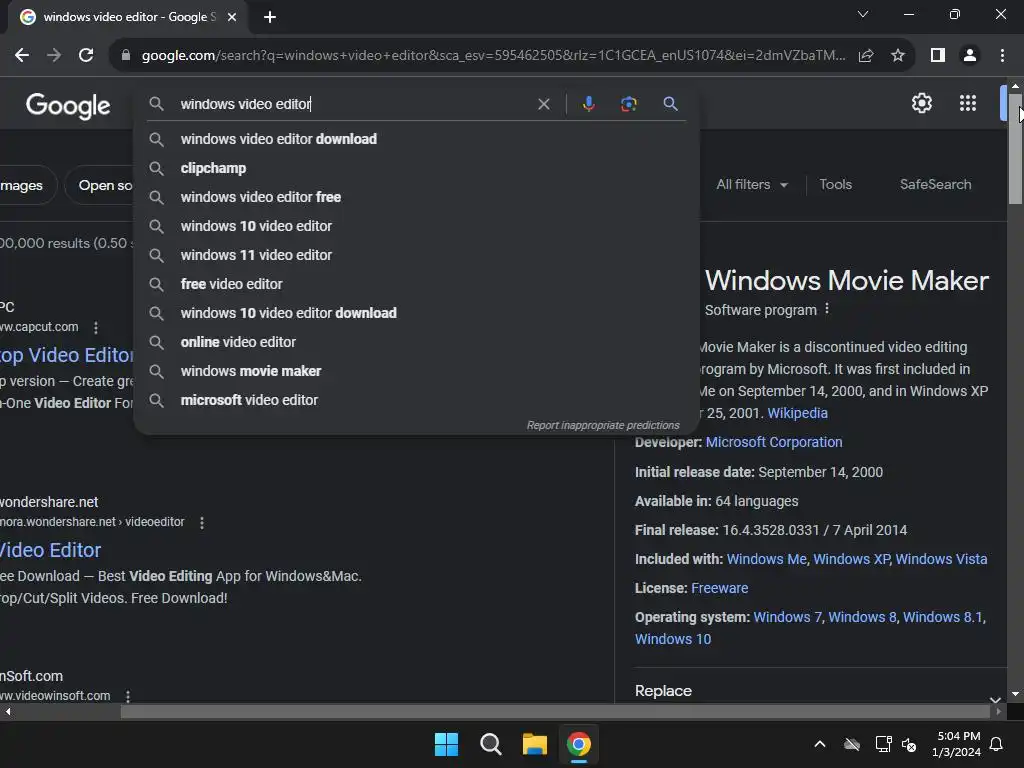Close the windows video editor tab
This screenshot has width=1024, height=768.
(x=232, y=17)
